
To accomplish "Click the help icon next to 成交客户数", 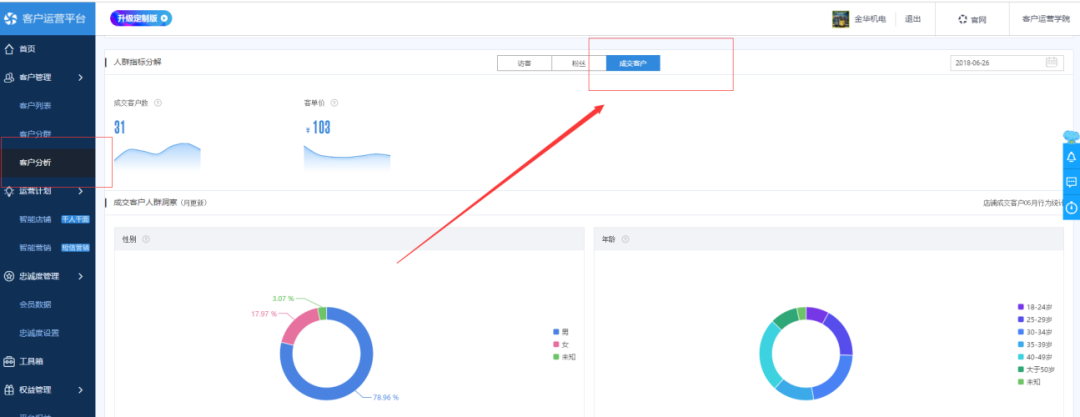I will coord(158,102).
